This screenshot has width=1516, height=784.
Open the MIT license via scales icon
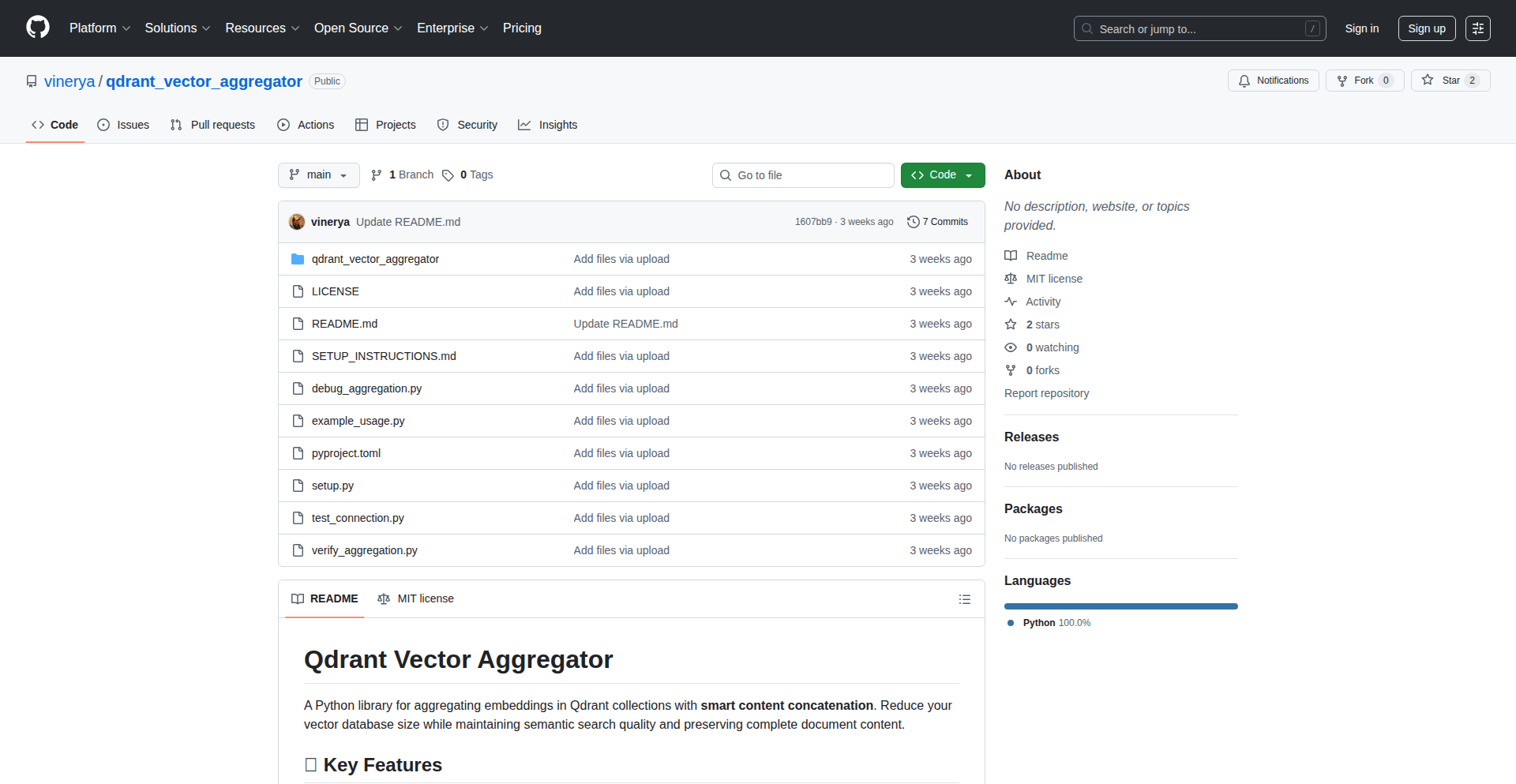1011,278
